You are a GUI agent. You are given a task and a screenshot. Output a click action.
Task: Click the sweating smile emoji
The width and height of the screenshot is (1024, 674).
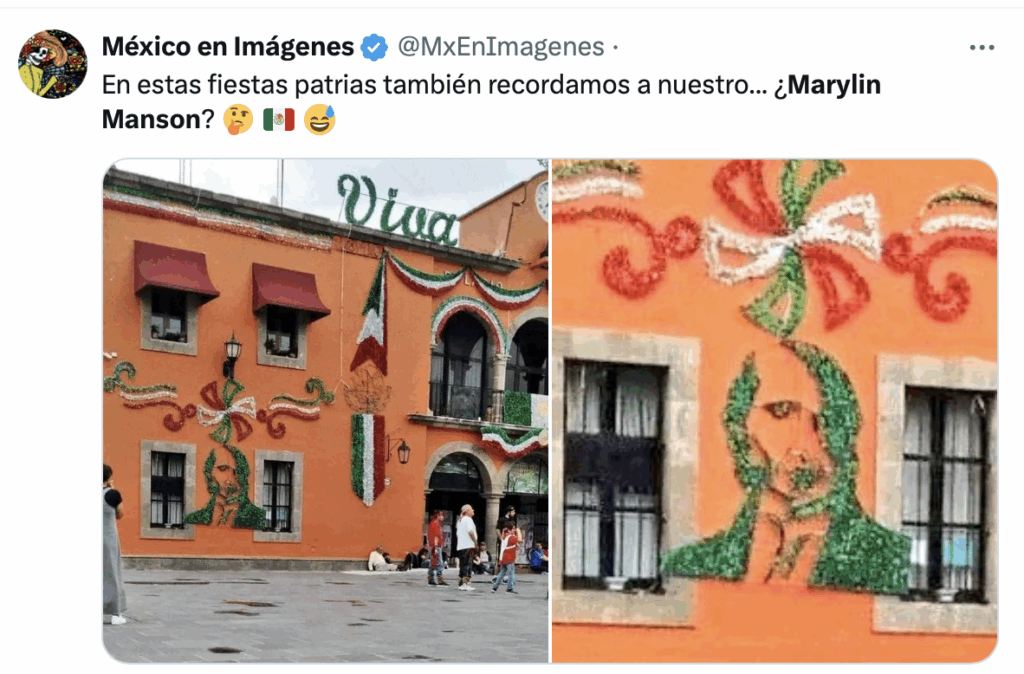[319, 120]
